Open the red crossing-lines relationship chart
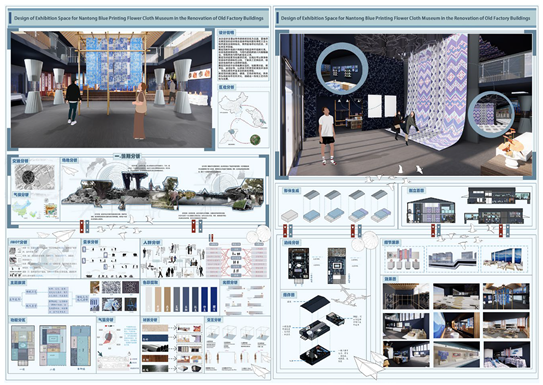This screenshot has height=385, width=543. tap(237, 260)
